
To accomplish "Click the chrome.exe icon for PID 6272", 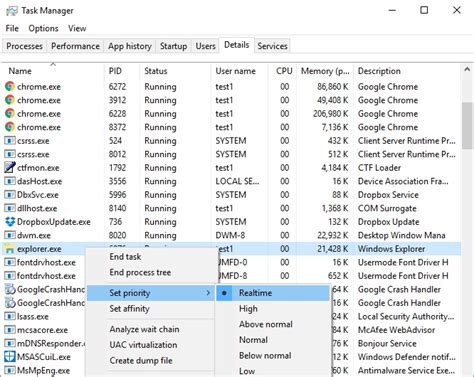I will point(10,87).
